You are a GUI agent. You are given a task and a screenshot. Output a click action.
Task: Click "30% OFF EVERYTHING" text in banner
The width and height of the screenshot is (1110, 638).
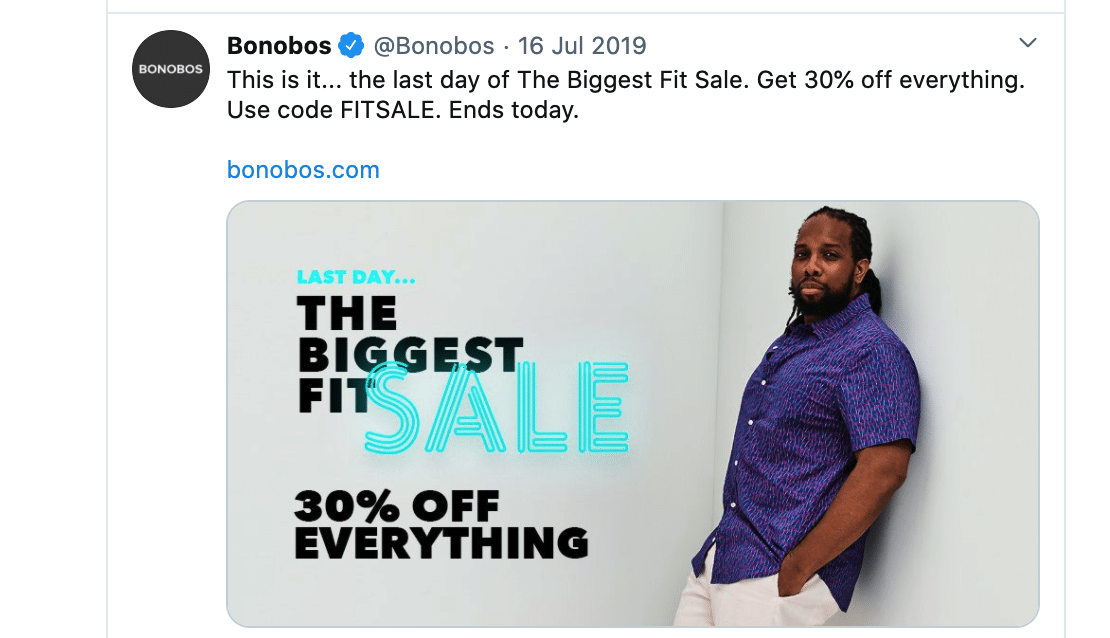pyautogui.click(x=440, y=525)
